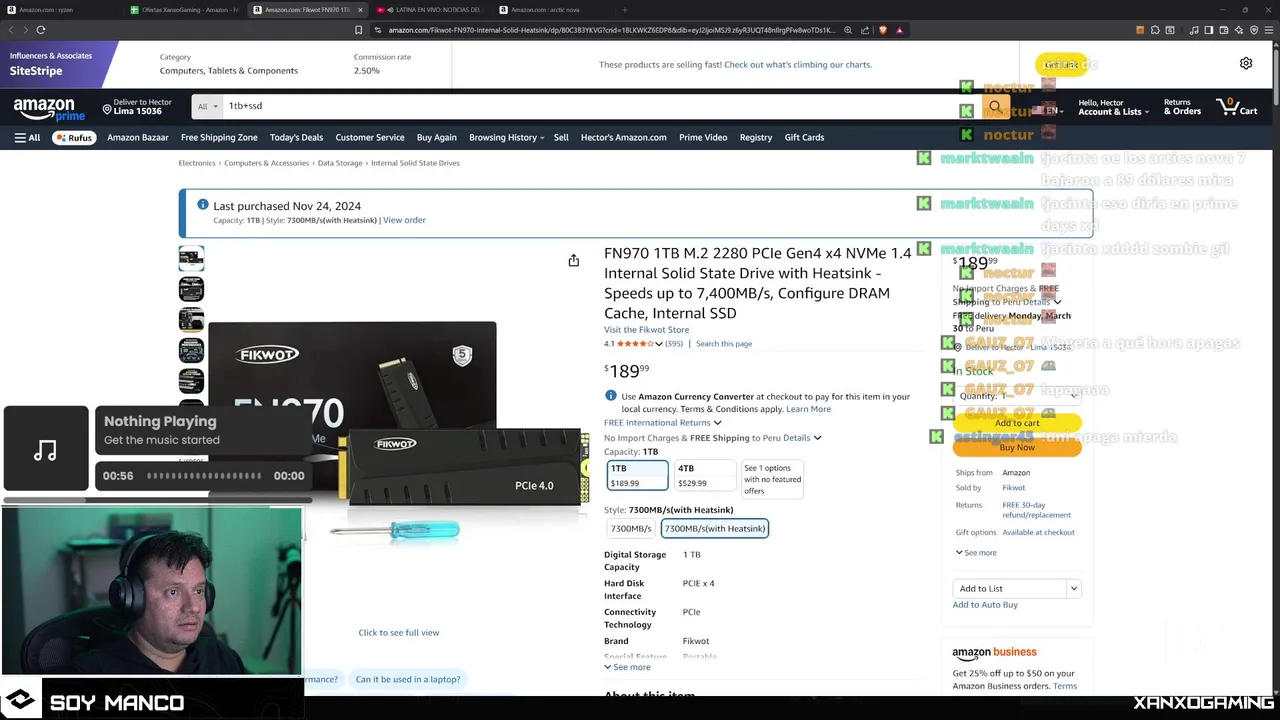The image size is (1280, 720).
Task: Open the All hamburger menu
Action: [27, 137]
